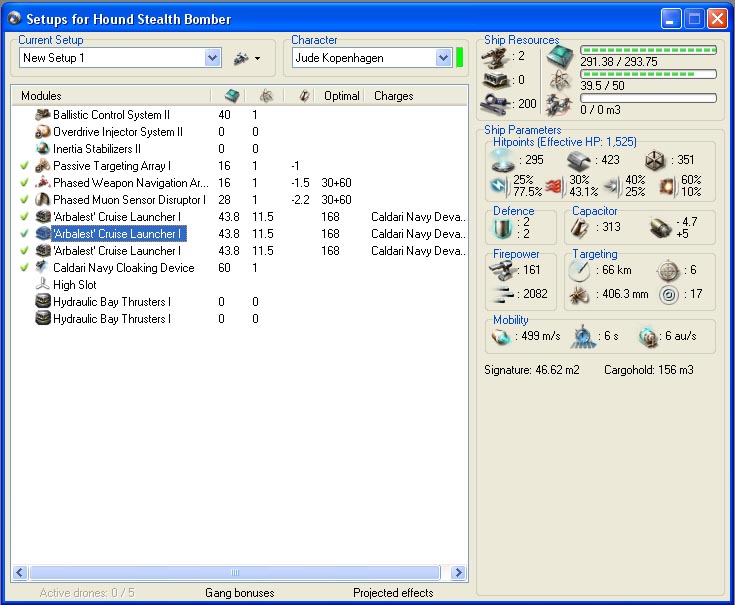The width and height of the screenshot is (735, 605).
Task: Click the drone bay icon in Ship Resources
Action: pos(560,105)
